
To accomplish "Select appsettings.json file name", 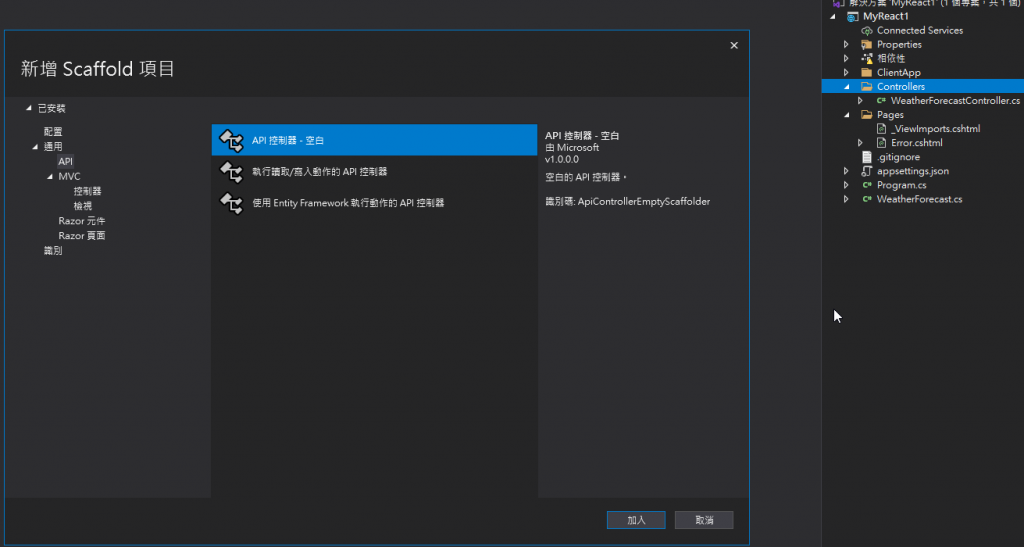I will (x=912, y=171).
